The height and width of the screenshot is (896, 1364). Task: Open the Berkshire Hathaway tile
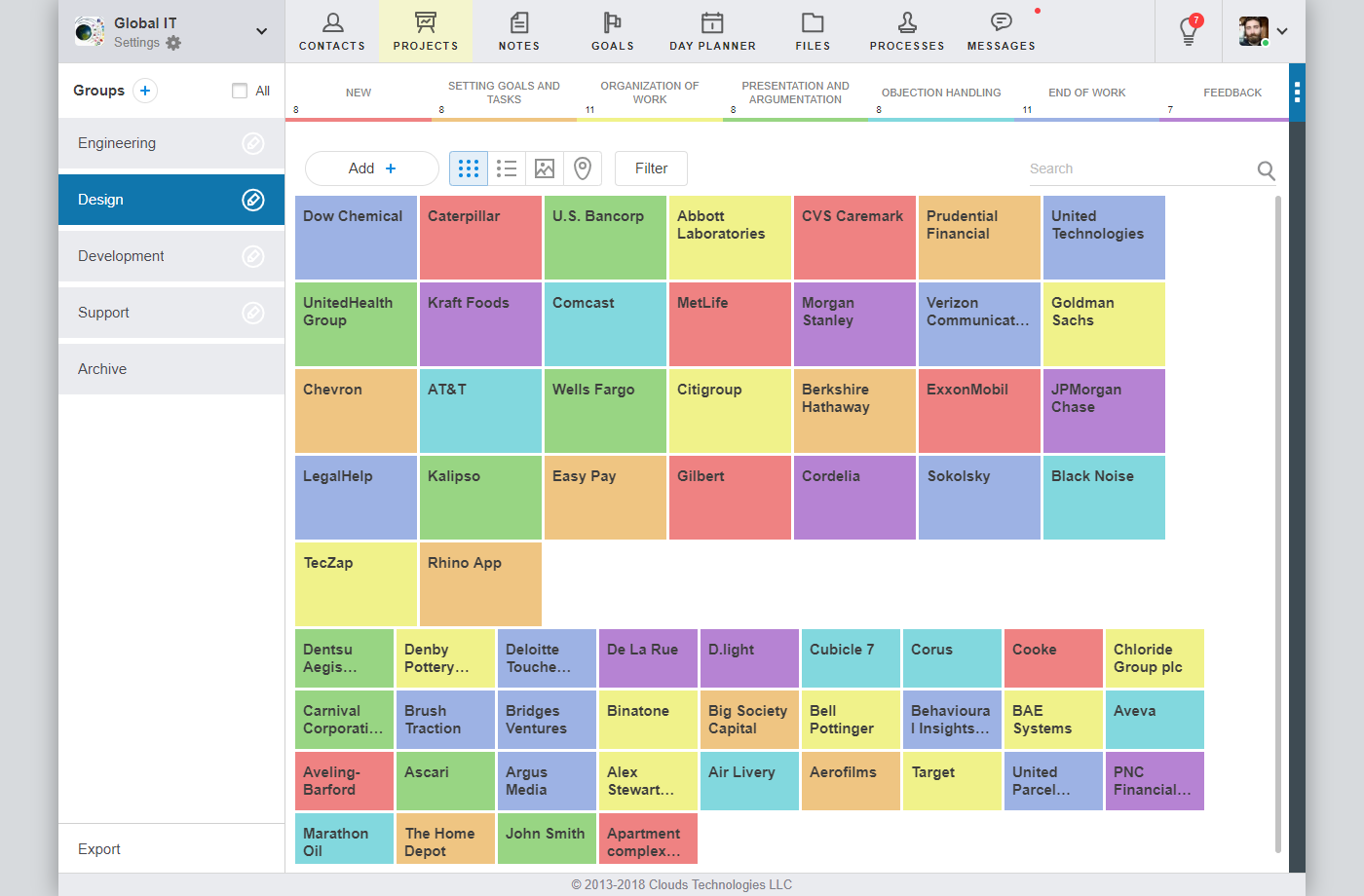[x=855, y=411]
